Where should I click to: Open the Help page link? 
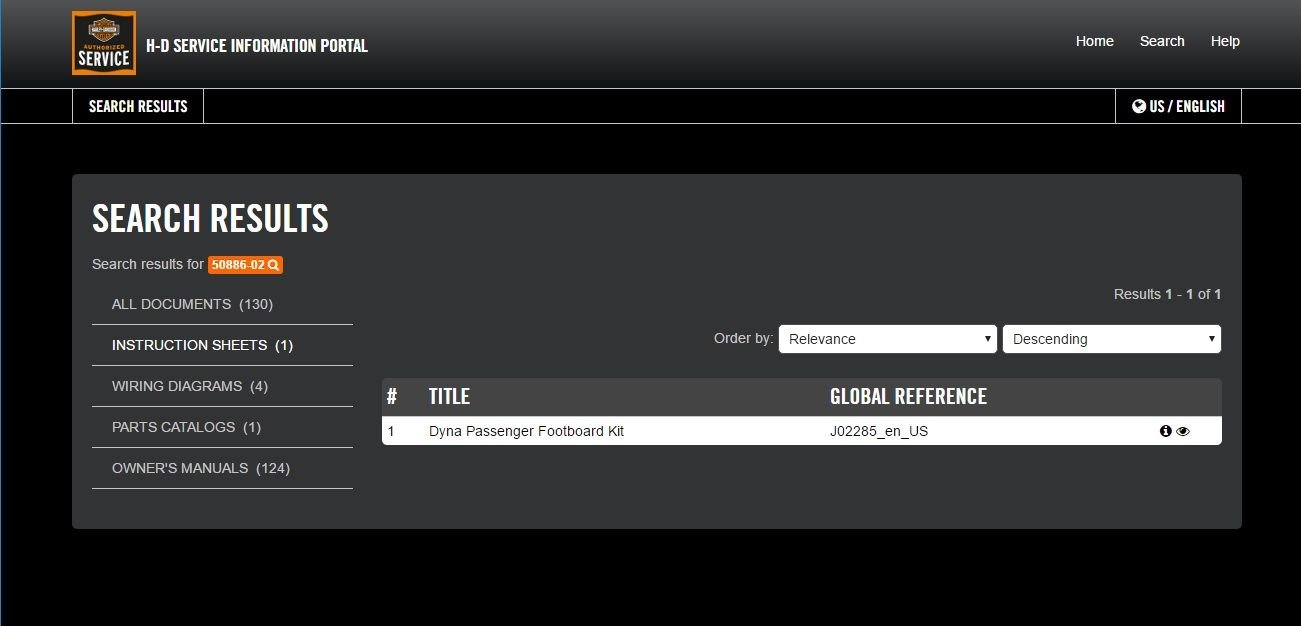pos(1225,41)
